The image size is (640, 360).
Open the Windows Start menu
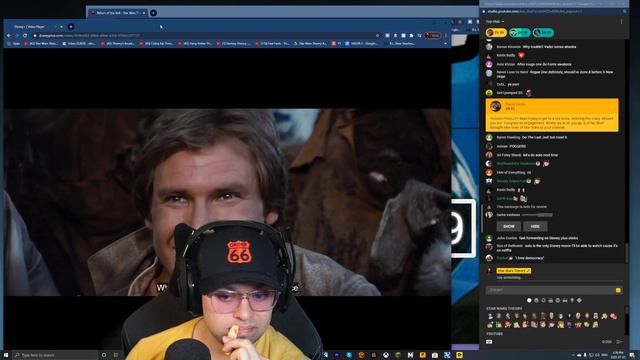pos(6,355)
